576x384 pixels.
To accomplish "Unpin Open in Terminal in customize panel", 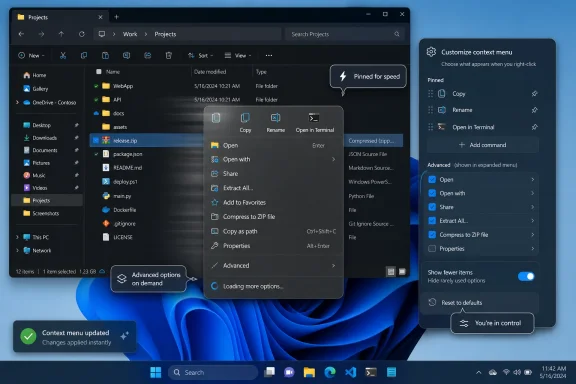I will 534,127.
